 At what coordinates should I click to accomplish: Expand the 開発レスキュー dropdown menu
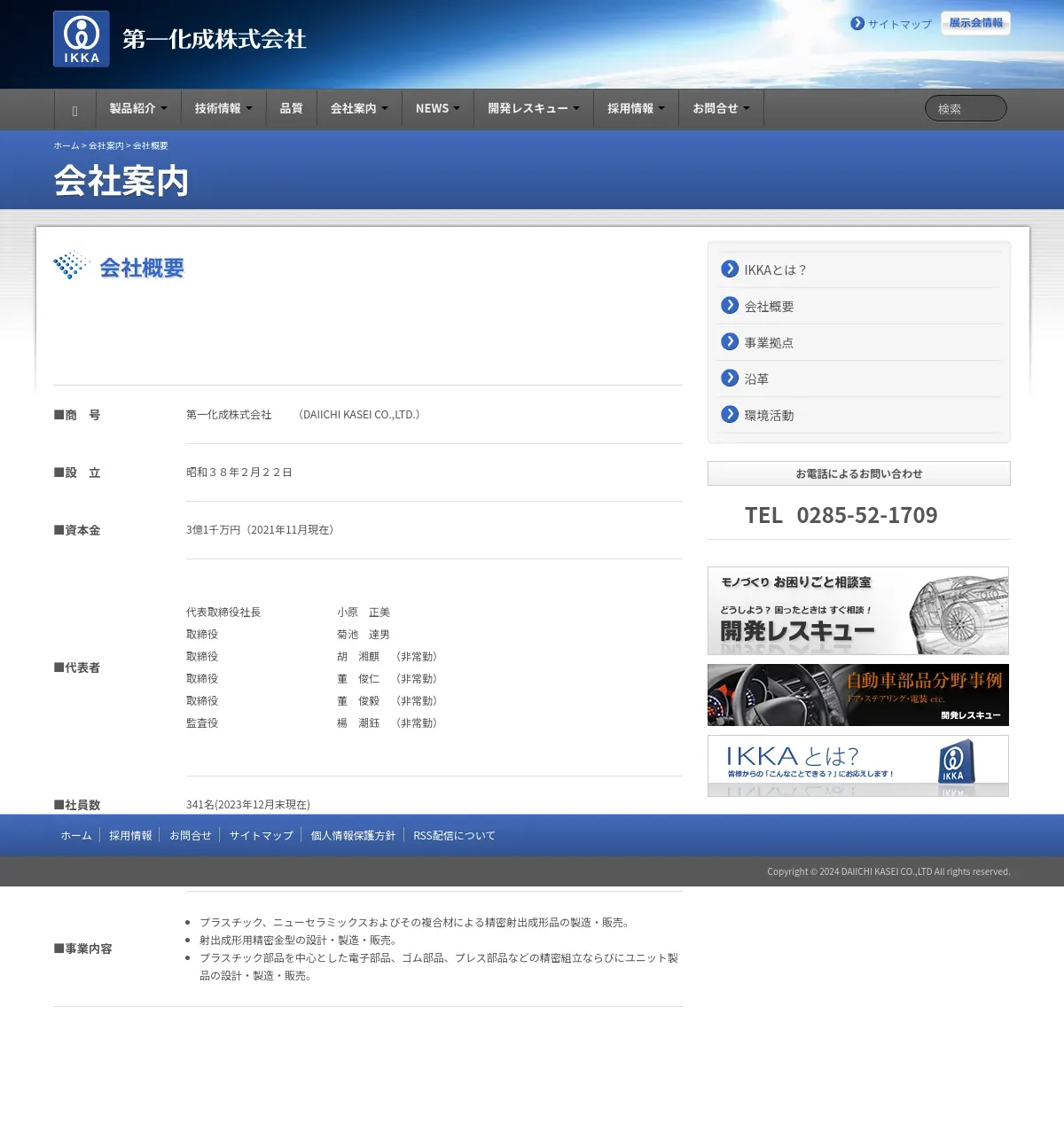tap(534, 109)
